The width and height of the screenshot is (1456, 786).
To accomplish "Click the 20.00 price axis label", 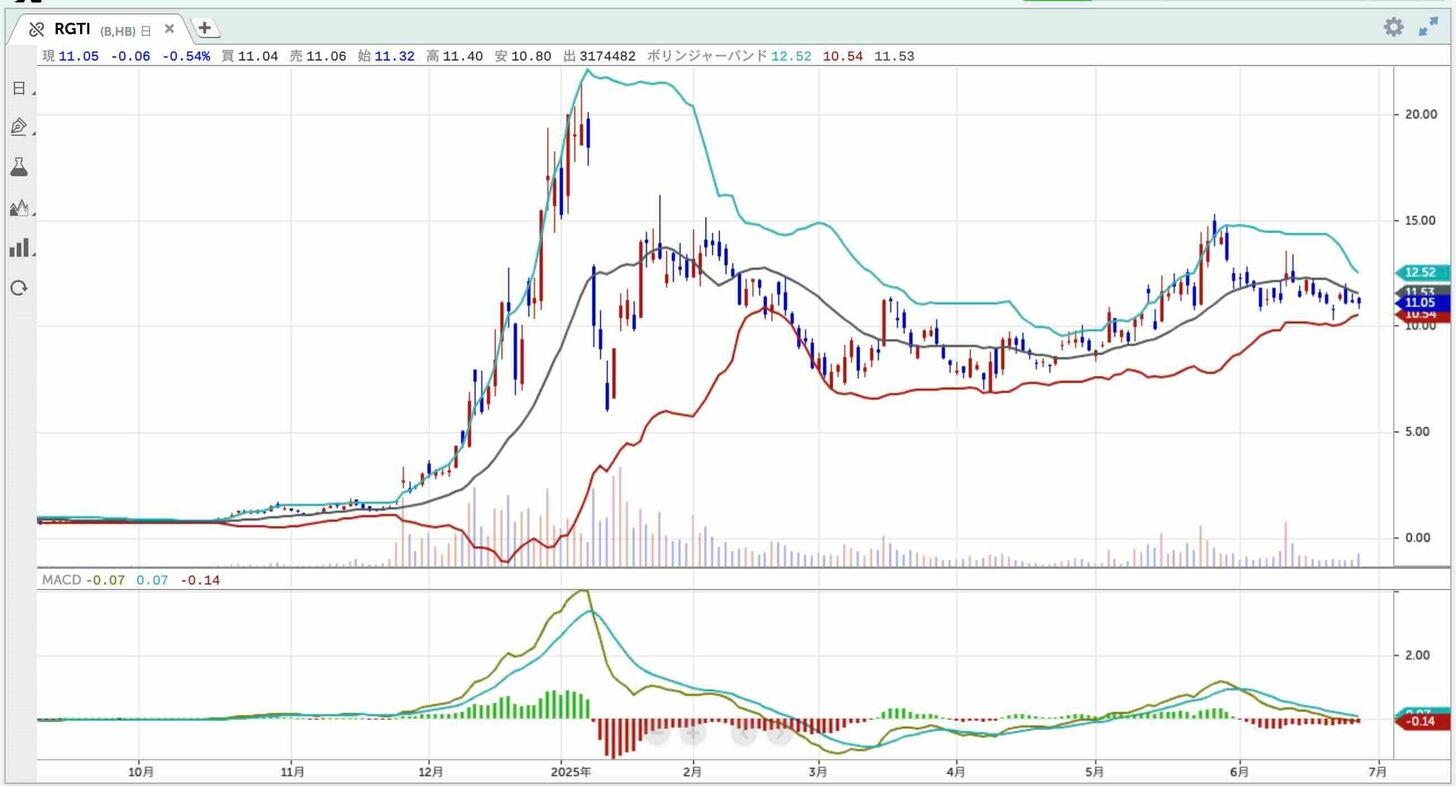I will click(x=1420, y=114).
